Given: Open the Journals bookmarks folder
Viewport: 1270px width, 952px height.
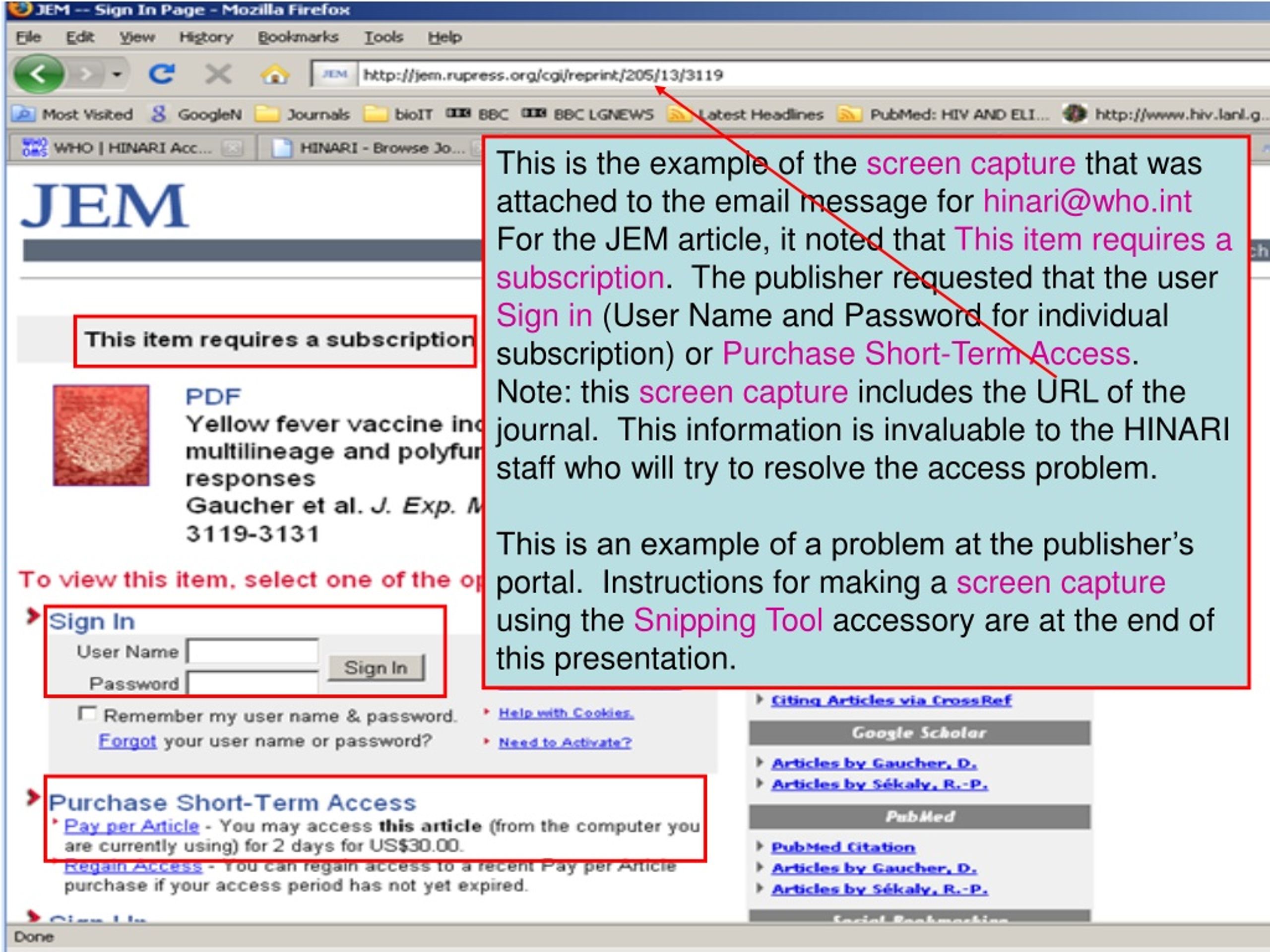Looking at the screenshot, I should [302, 115].
